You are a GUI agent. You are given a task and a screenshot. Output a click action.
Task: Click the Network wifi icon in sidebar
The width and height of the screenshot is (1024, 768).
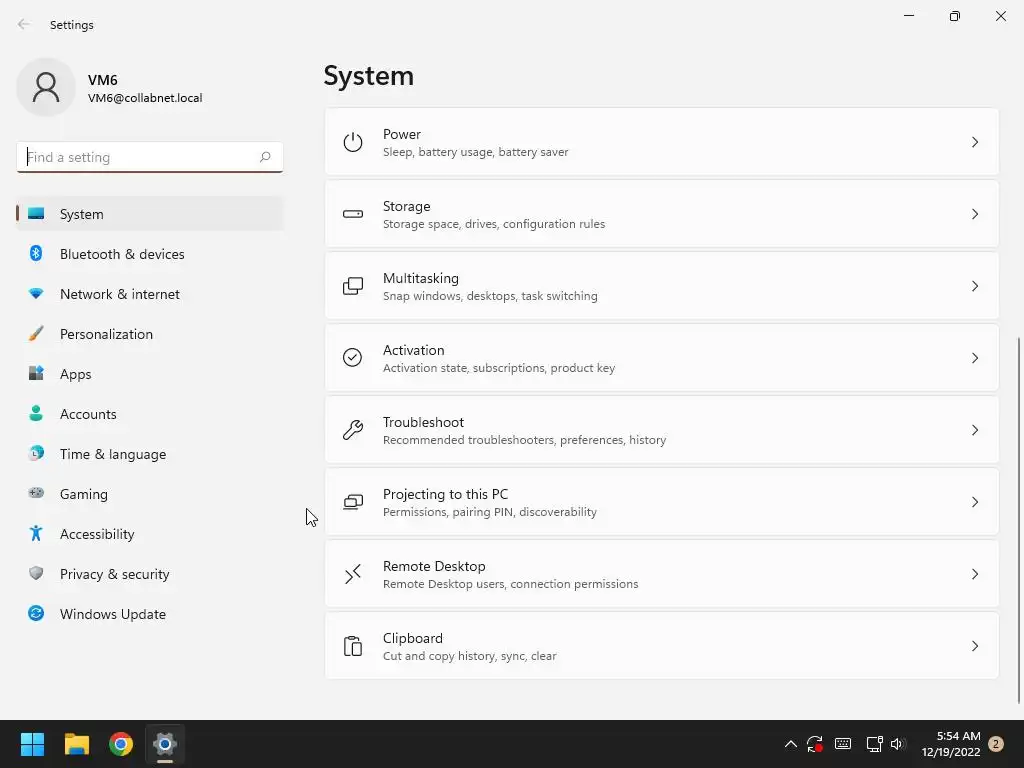pyautogui.click(x=36, y=294)
